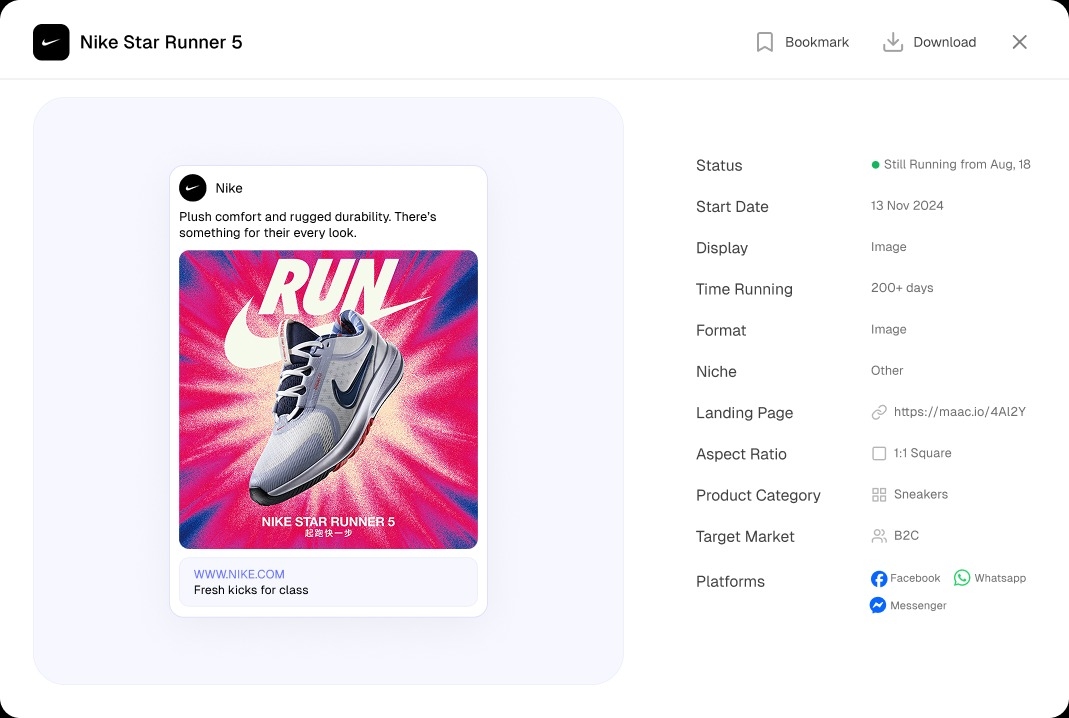Click the Niche field label

pyautogui.click(x=716, y=372)
